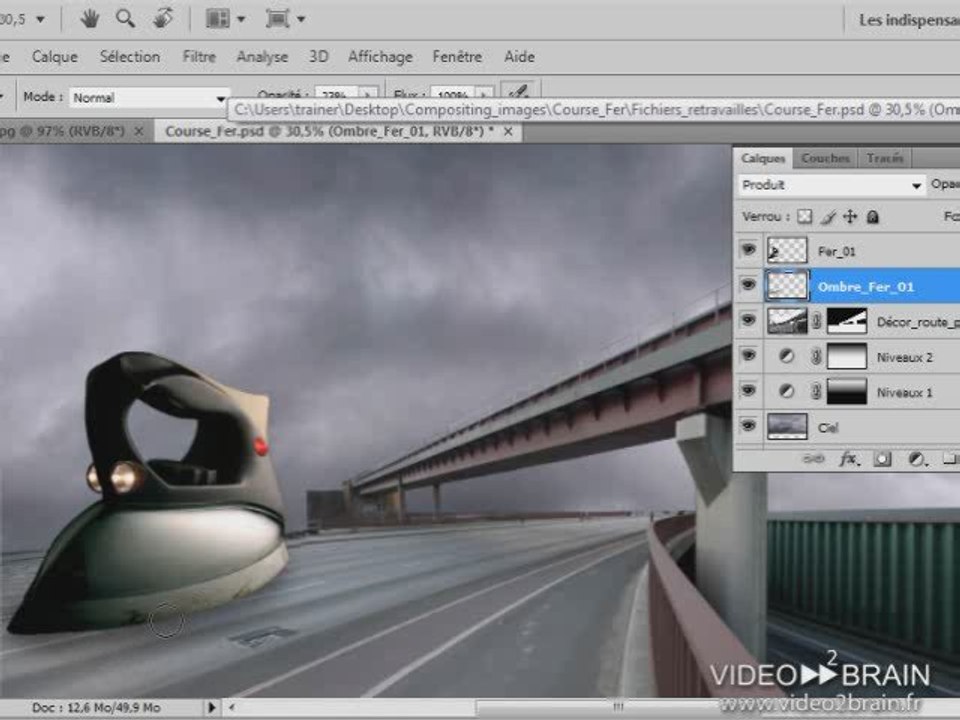This screenshot has height=720, width=960.
Task: Switch to the Couches tab
Action: click(825, 159)
